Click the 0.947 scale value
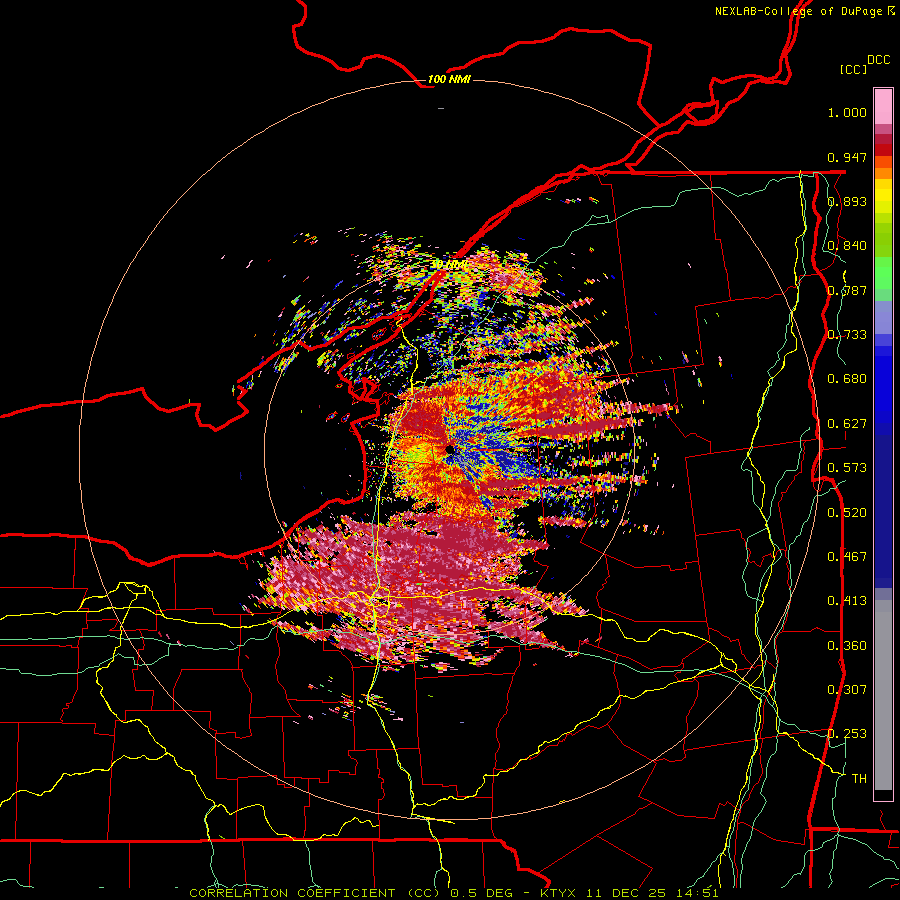 (x=847, y=157)
